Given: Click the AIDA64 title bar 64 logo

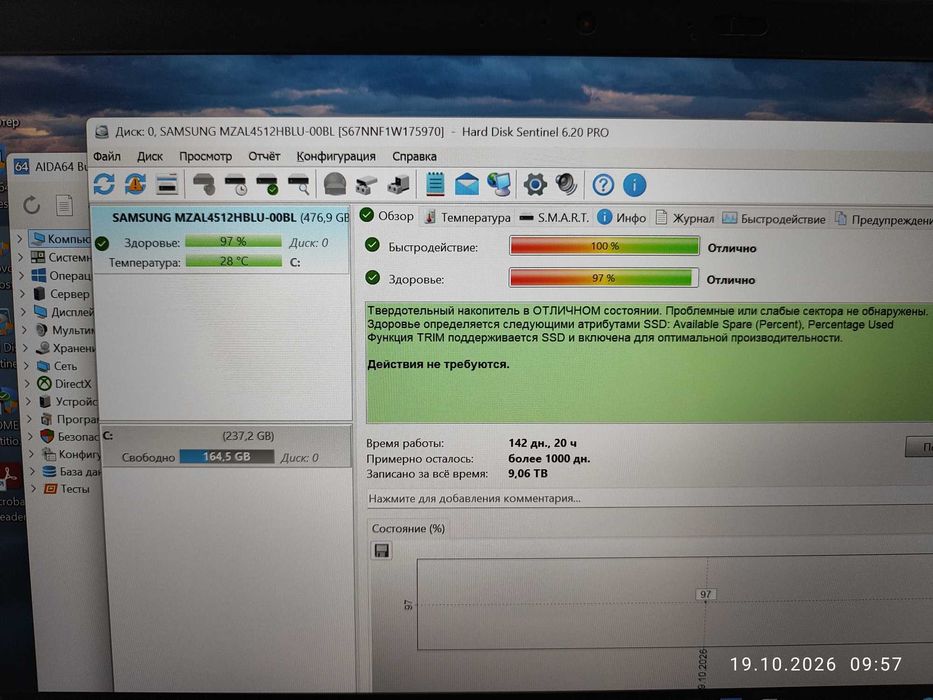Looking at the screenshot, I should pos(21,167).
